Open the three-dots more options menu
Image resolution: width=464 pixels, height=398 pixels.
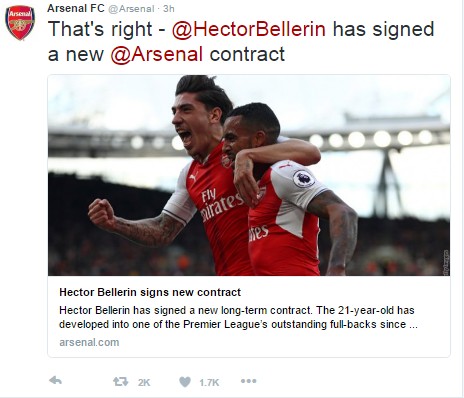click(249, 381)
